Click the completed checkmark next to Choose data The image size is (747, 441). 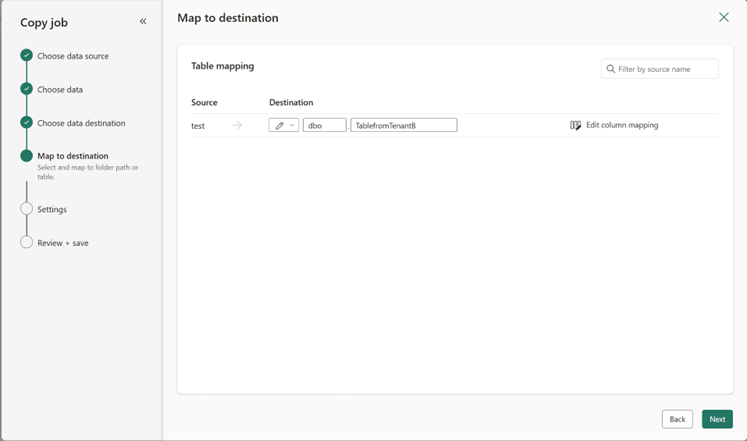click(x=27, y=90)
